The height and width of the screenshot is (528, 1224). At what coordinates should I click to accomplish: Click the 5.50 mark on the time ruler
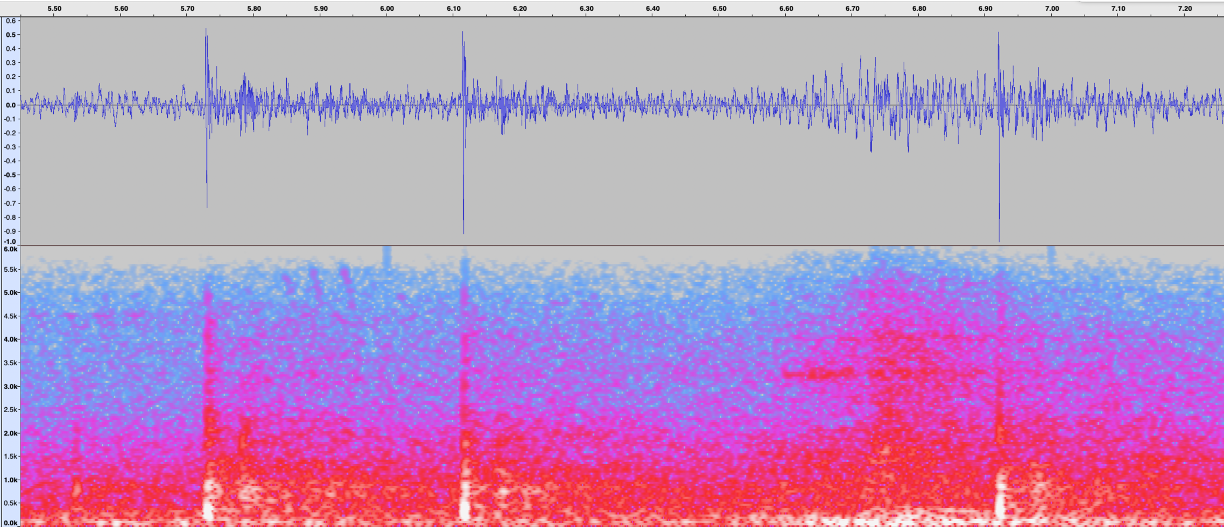(54, 8)
